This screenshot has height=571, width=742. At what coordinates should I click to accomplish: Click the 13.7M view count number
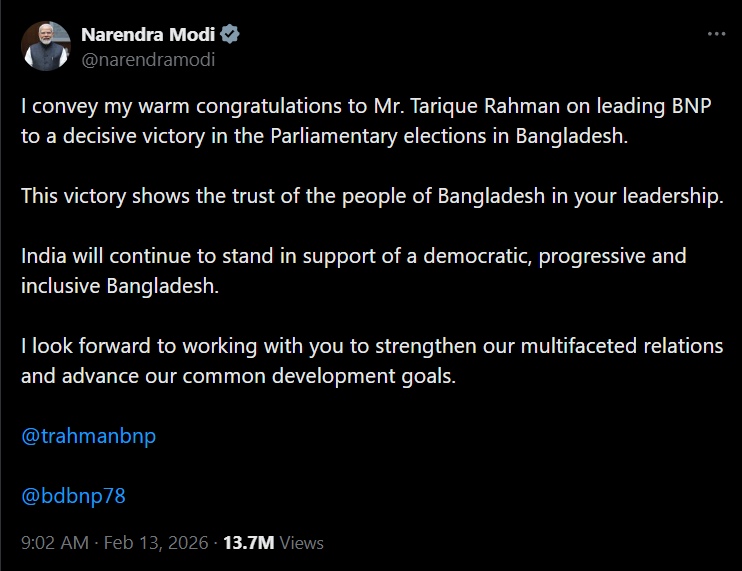[248, 543]
